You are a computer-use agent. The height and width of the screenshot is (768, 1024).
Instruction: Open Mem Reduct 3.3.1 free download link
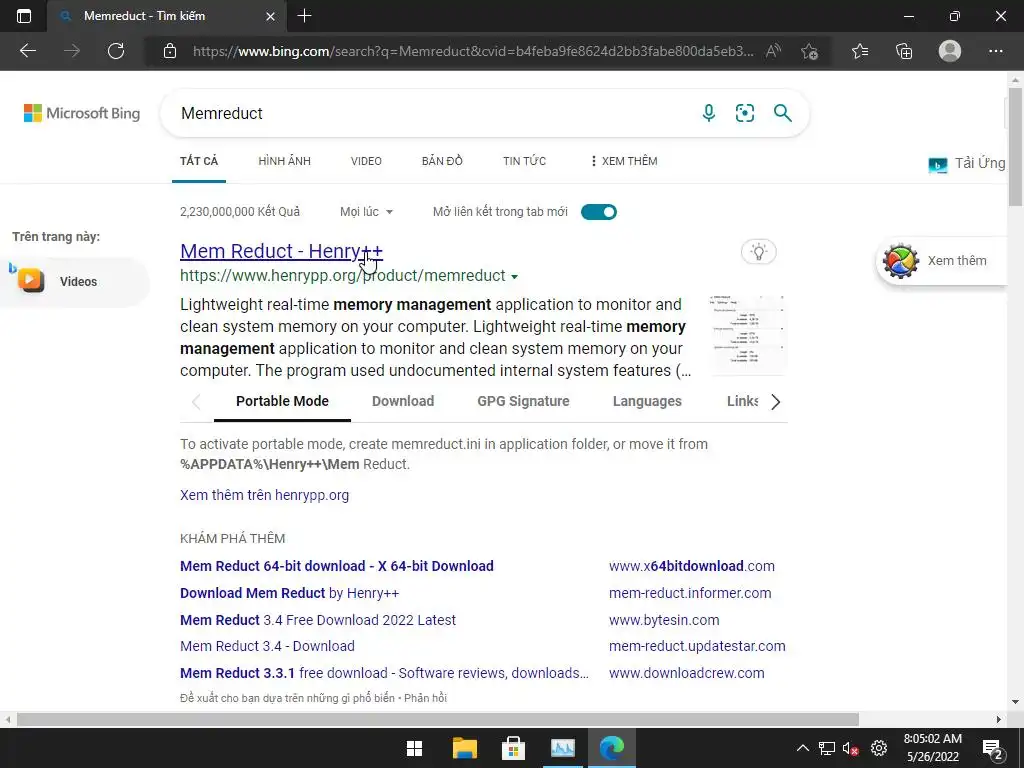click(384, 673)
